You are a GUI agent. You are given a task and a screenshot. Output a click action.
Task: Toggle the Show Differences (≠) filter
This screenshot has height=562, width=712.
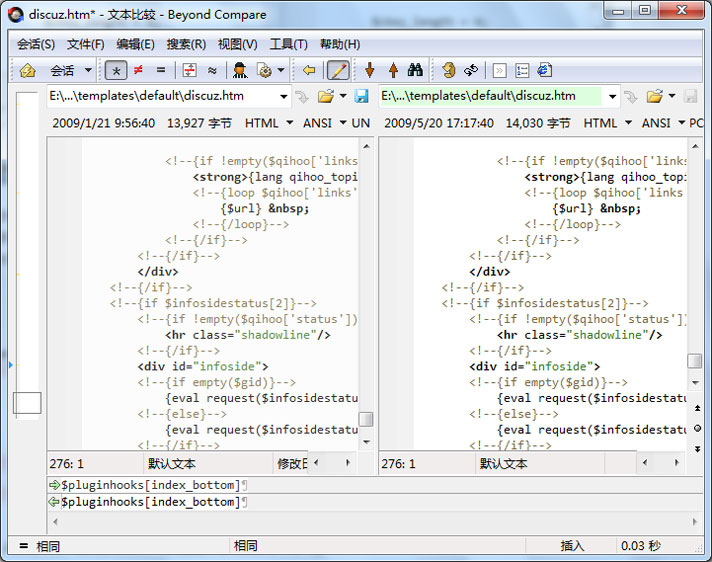(x=138, y=70)
